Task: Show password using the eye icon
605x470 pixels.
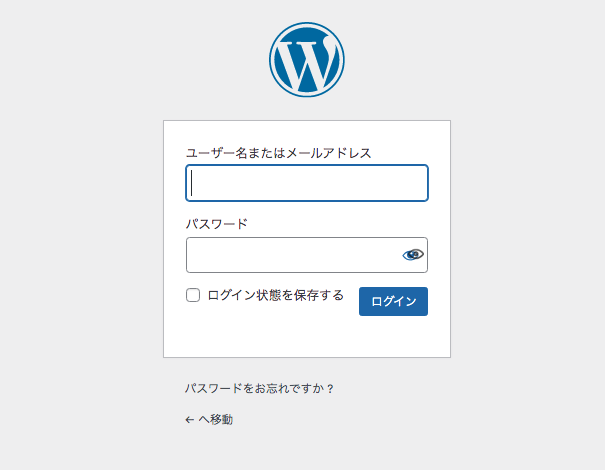Action: pyautogui.click(x=413, y=255)
